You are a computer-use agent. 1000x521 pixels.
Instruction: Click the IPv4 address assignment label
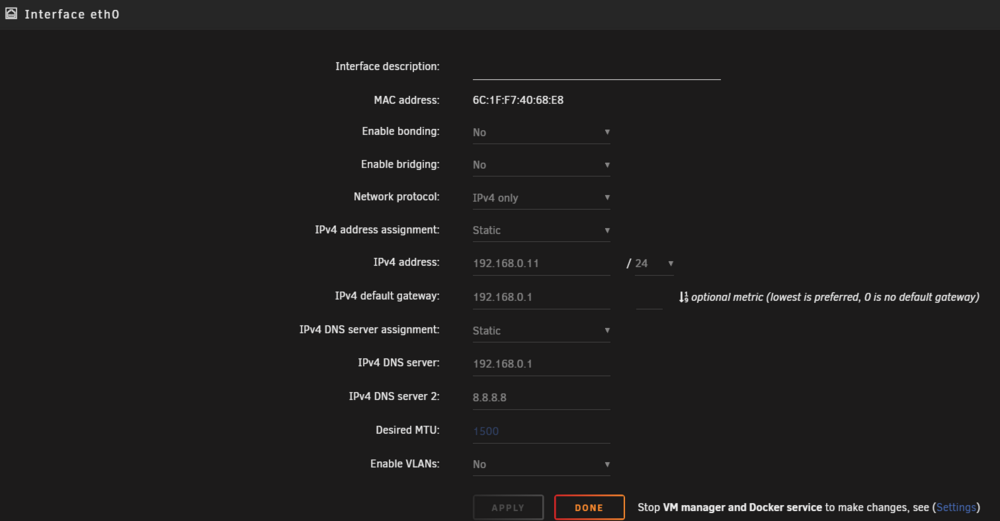tap(377, 230)
